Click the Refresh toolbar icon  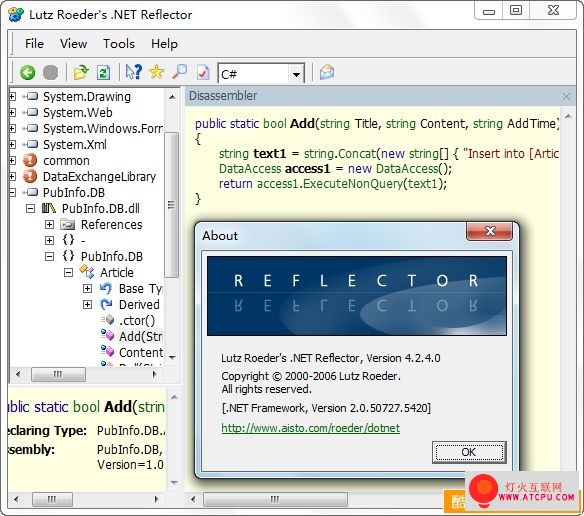[103, 73]
